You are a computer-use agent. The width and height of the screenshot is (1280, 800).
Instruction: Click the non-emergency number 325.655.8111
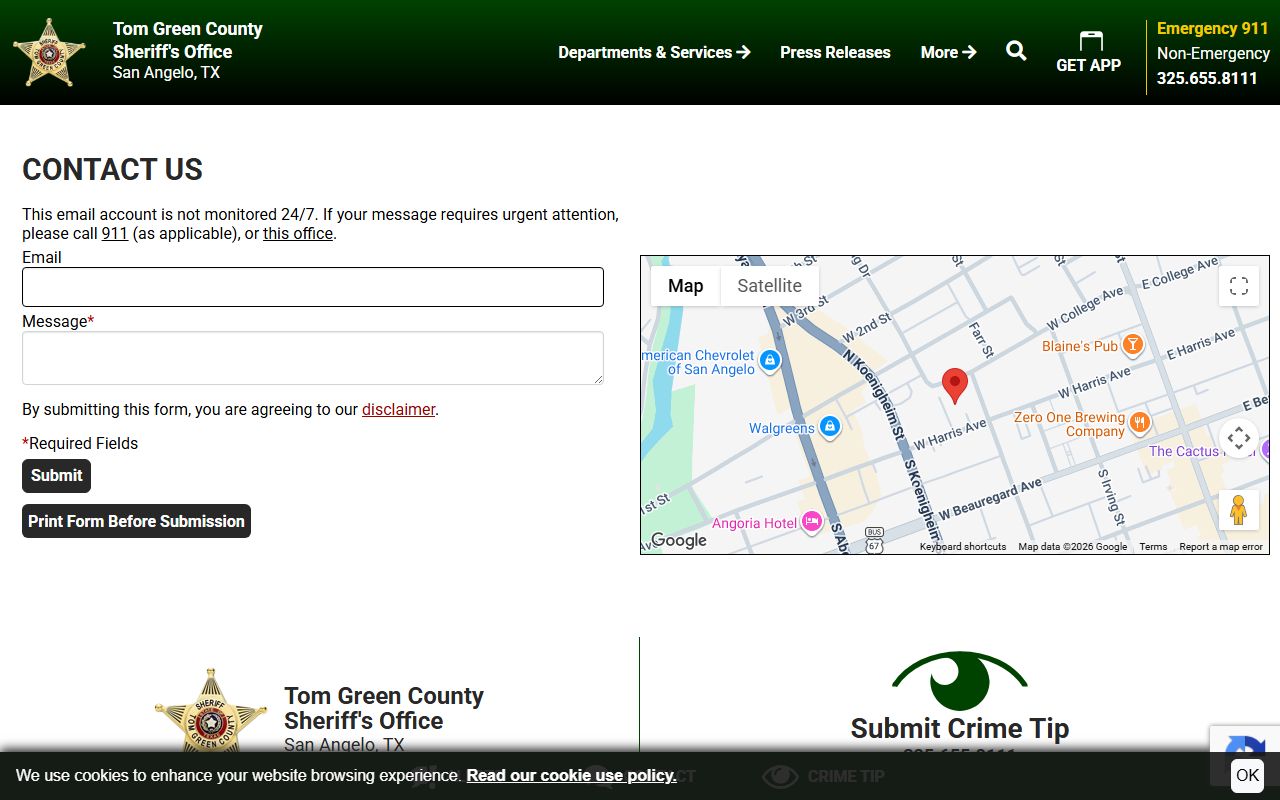[x=1207, y=78]
